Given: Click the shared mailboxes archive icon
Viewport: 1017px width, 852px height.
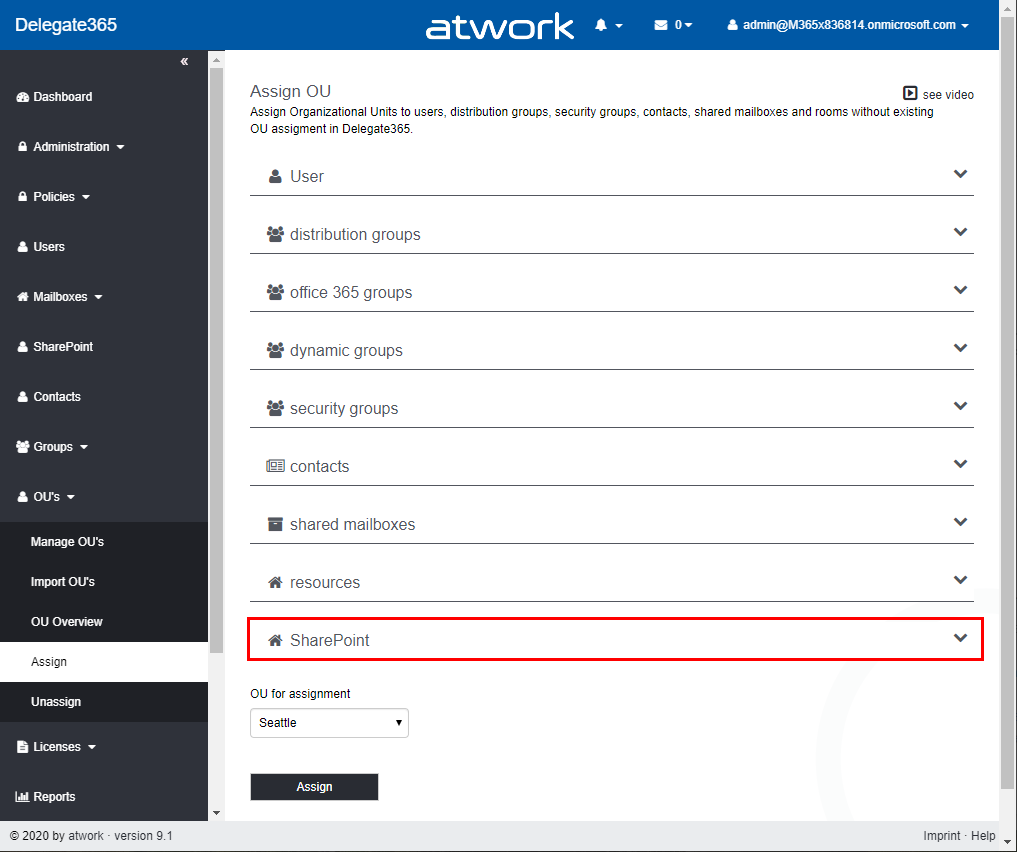Looking at the screenshot, I should point(275,524).
